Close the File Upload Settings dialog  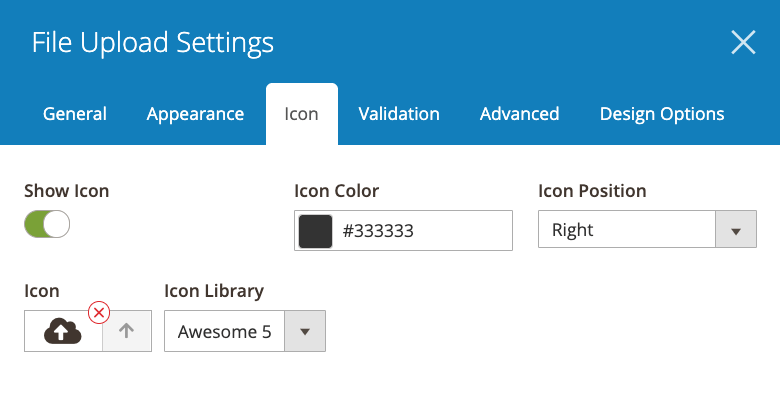tap(743, 42)
